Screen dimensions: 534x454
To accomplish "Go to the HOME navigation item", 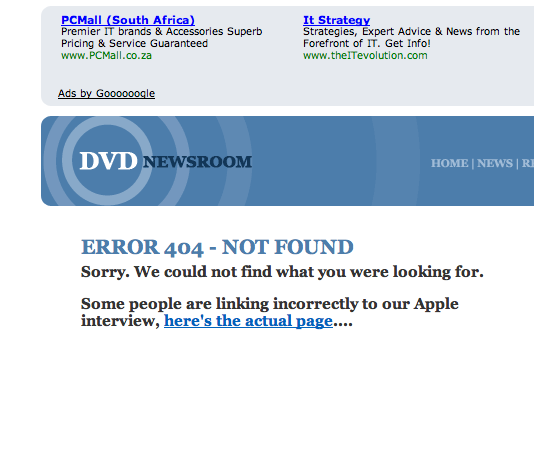I will (x=450, y=163).
